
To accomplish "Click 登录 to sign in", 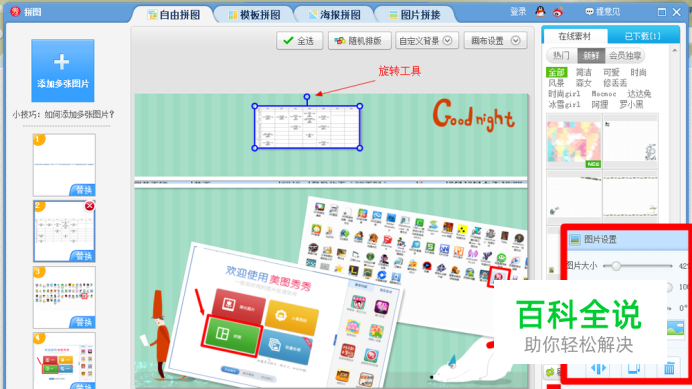I will pos(518,12).
